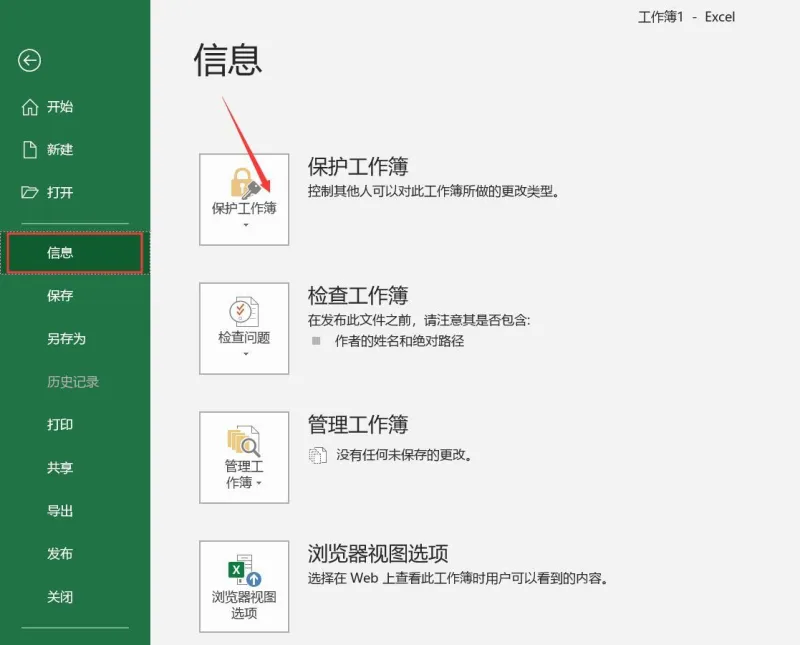
Task: Expand the 检查问题 dropdown arrow
Action: coord(246,354)
